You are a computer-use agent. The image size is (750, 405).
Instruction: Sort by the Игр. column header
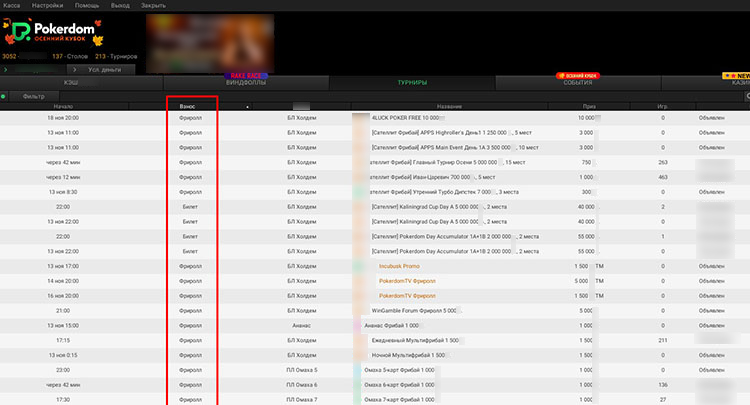pyautogui.click(x=663, y=106)
